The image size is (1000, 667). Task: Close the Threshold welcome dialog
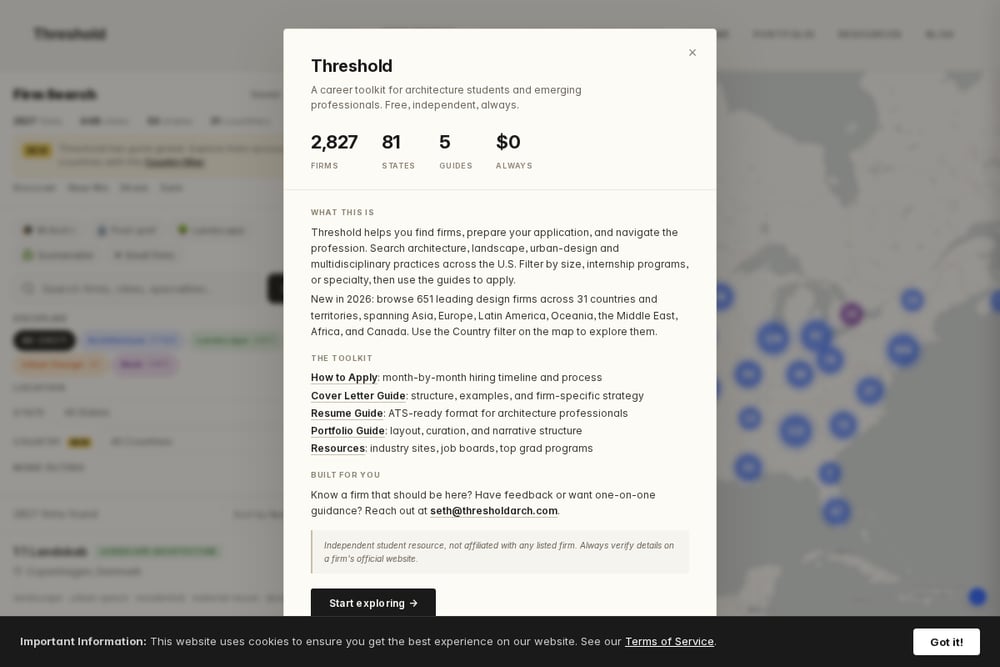(x=692, y=52)
